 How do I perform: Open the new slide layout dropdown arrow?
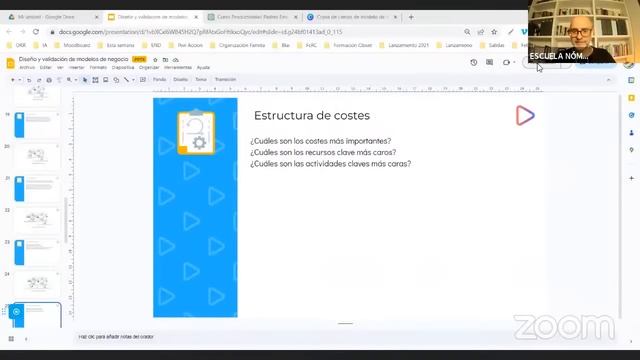[x=19, y=80]
